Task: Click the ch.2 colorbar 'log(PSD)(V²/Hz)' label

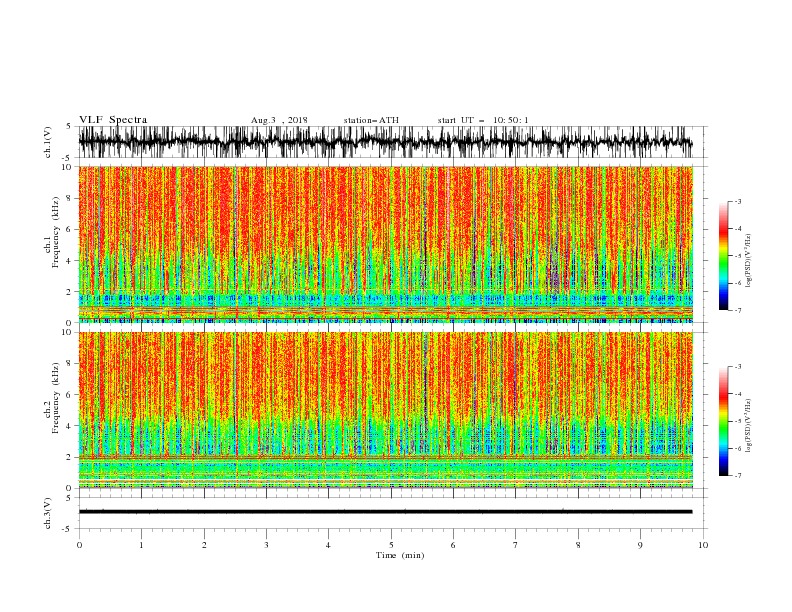Action: [x=749, y=426]
